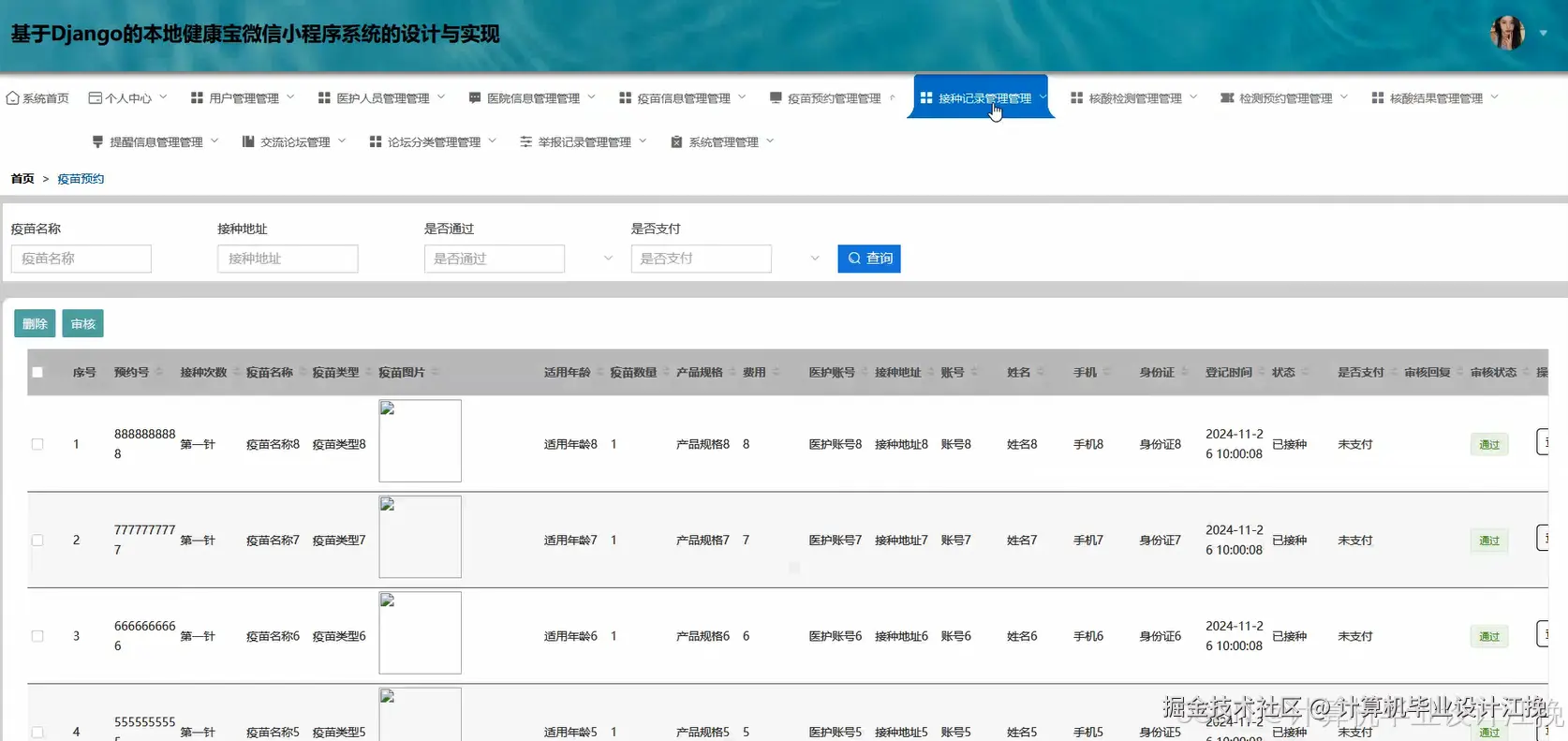This screenshot has height=741, width=1568.
Task: Click the 医护人员管理管理 grid icon
Action: (324, 98)
